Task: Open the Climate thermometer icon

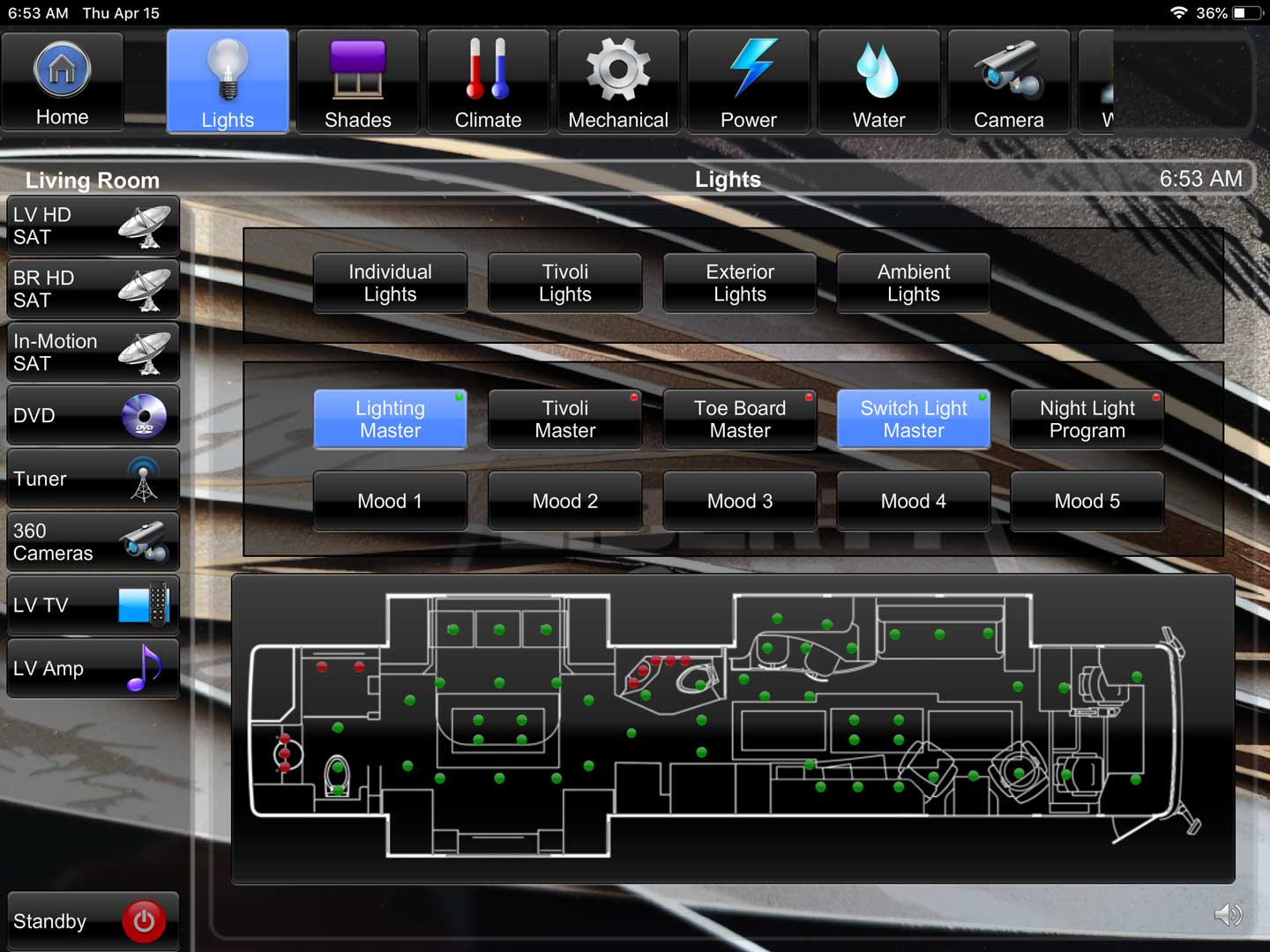Action: point(488,81)
